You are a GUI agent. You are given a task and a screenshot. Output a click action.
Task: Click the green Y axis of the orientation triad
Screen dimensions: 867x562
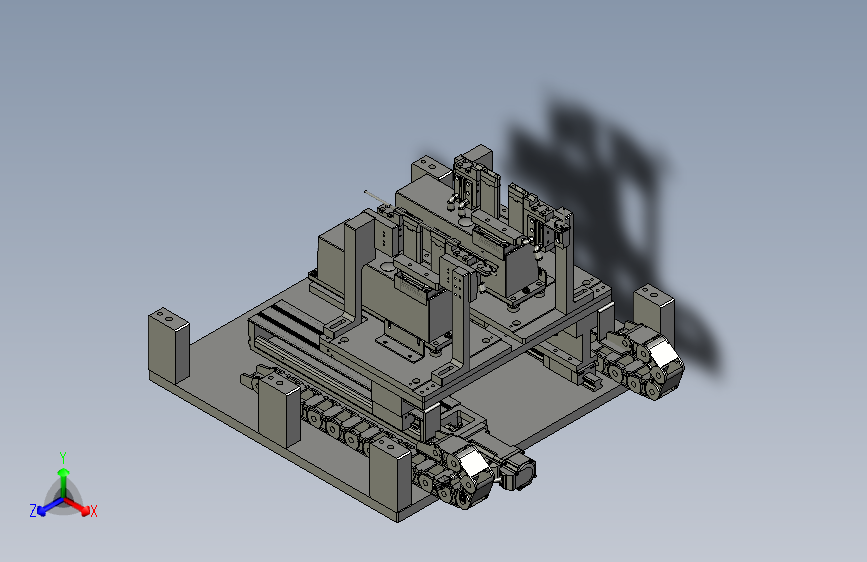pyautogui.click(x=64, y=483)
